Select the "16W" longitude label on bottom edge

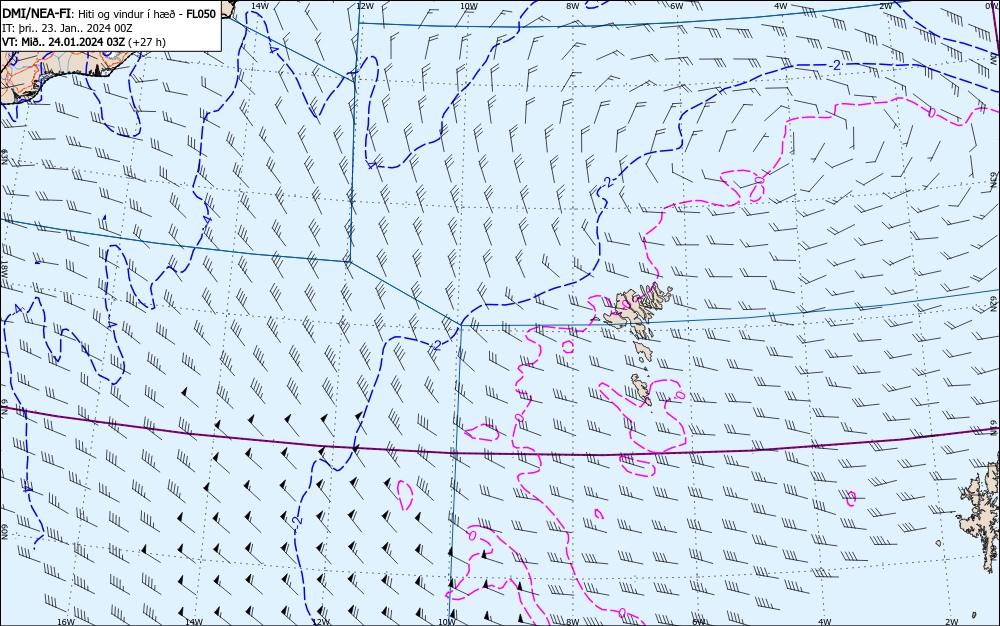coord(66,622)
